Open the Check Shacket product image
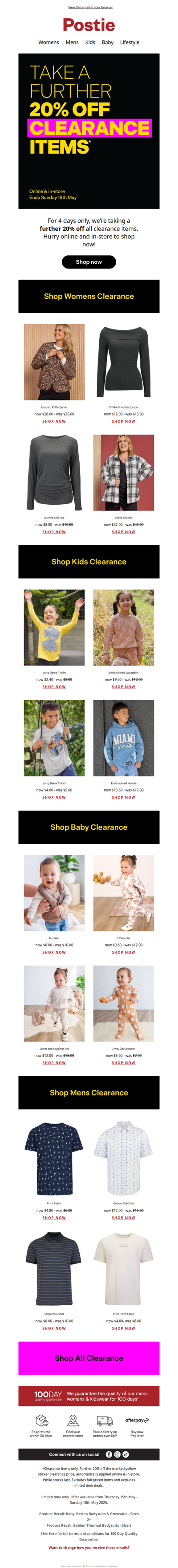Screen dimensions: 178x1568 tap(124, 472)
